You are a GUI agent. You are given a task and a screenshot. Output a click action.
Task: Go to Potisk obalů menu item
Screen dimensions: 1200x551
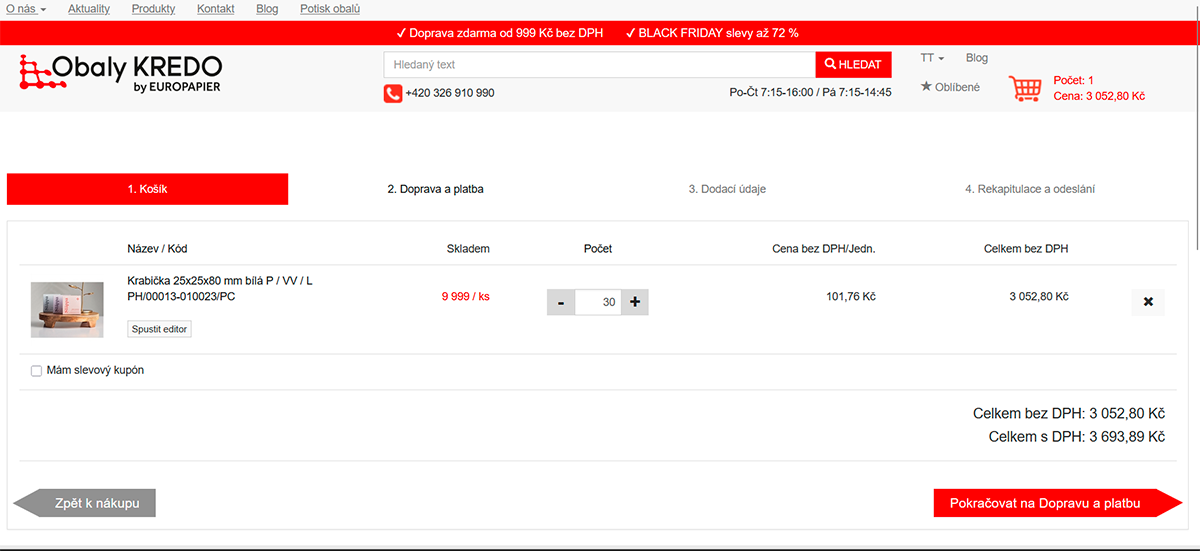(x=330, y=9)
